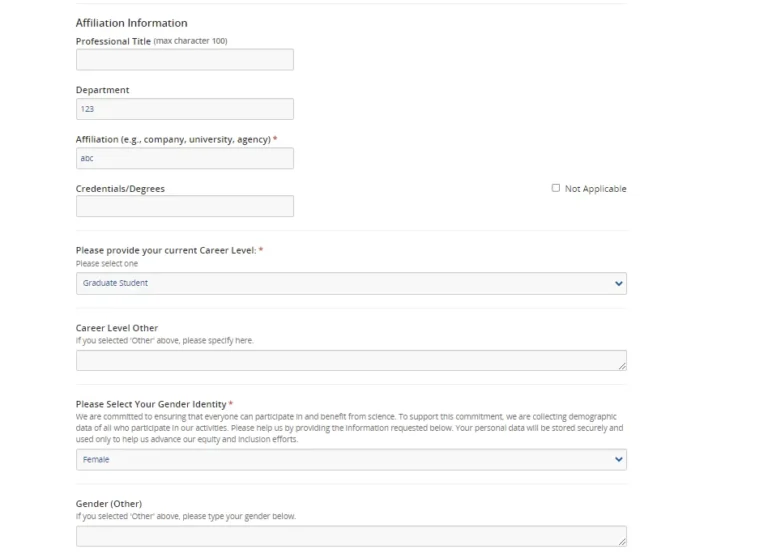Click the Affiliation field containing abc

tap(185, 158)
